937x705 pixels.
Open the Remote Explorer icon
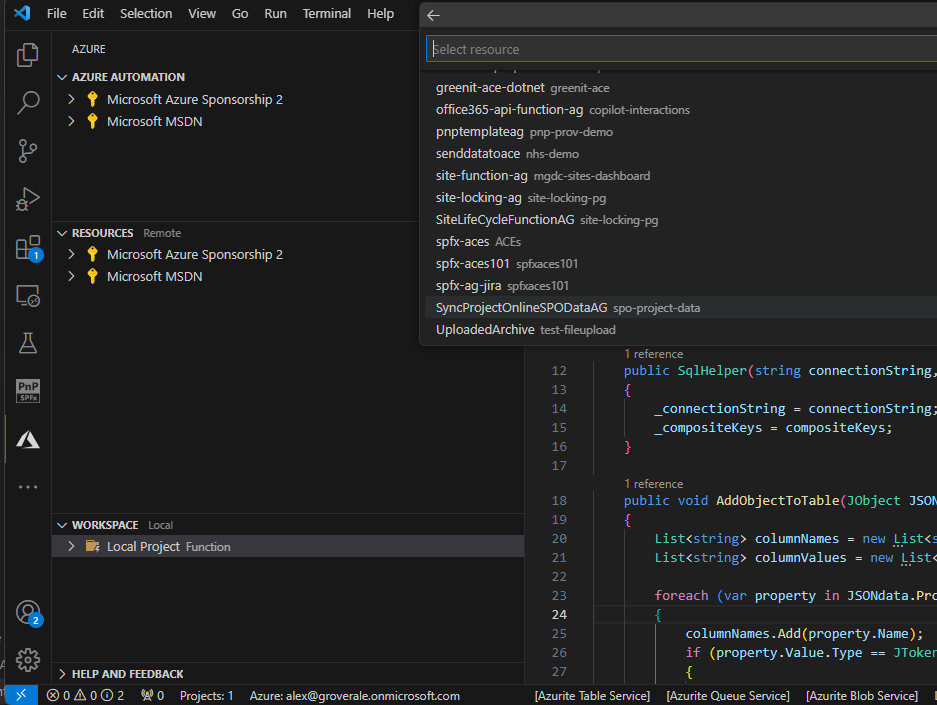(x=28, y=296)
